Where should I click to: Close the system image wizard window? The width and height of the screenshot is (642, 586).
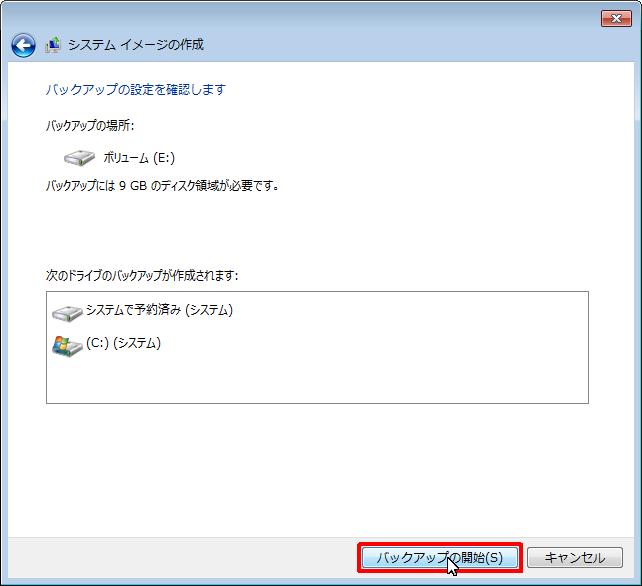point(615,18)
